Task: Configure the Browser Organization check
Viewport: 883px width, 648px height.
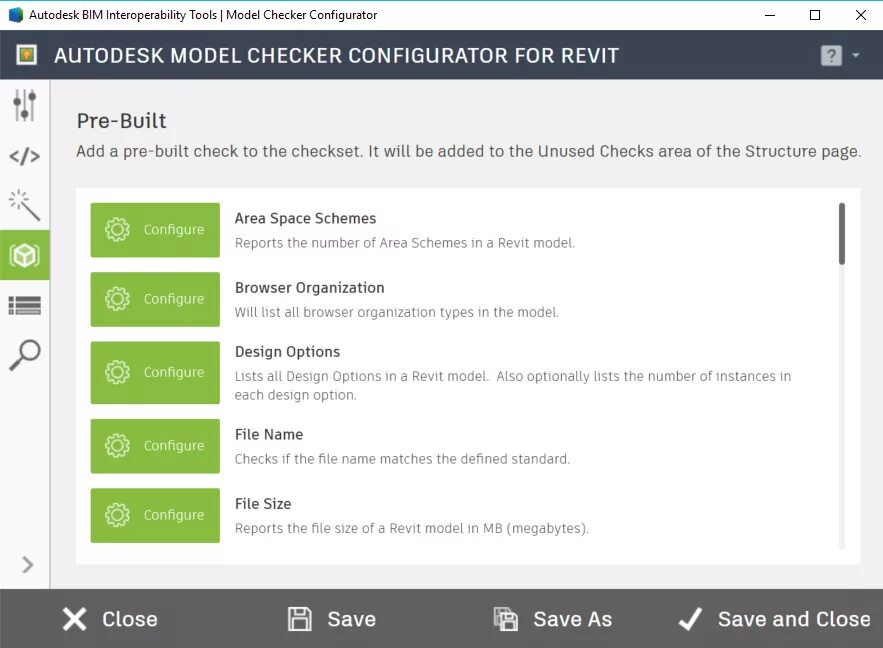Action: pos(155,299)
